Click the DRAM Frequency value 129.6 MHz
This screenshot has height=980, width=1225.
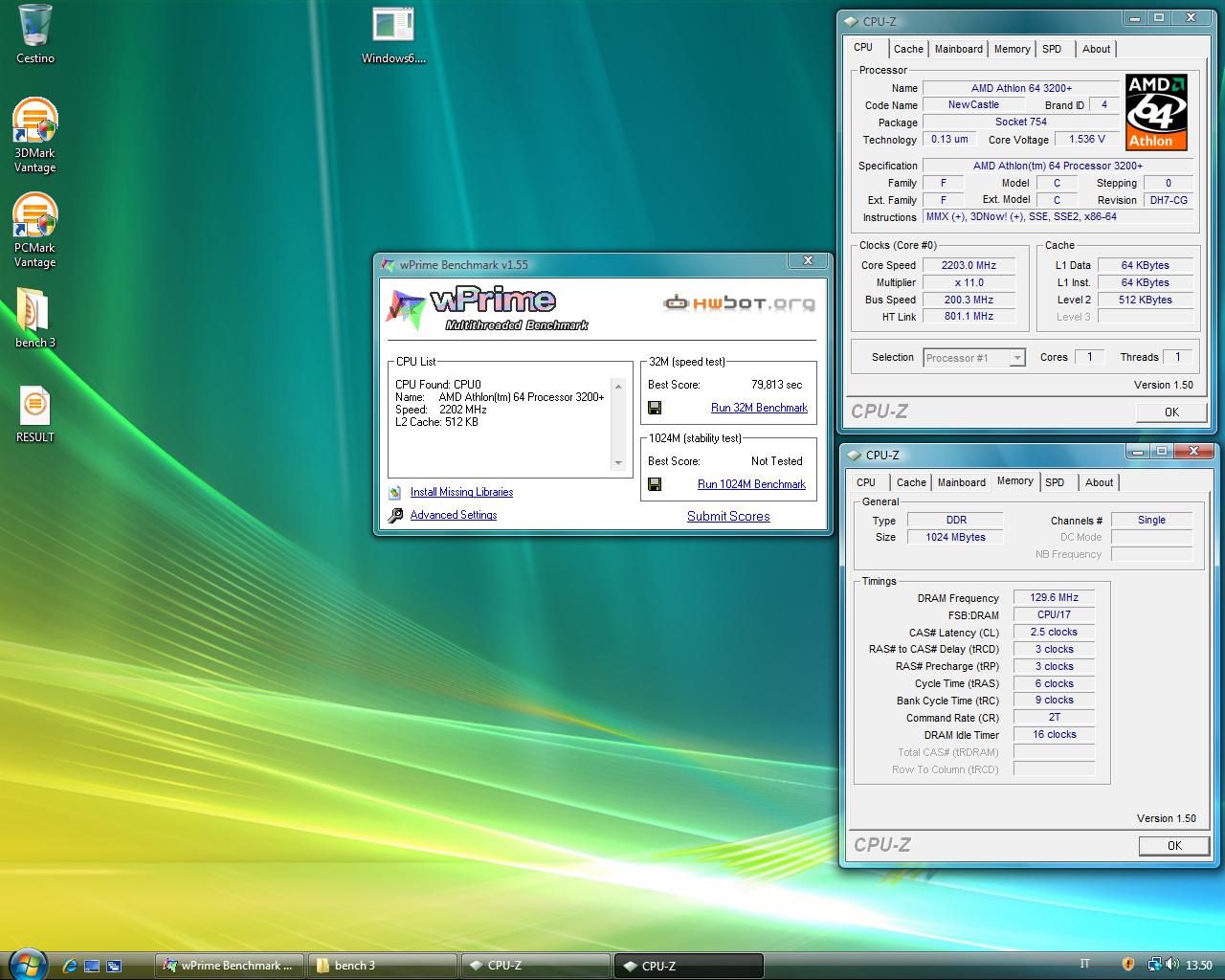1054,597
